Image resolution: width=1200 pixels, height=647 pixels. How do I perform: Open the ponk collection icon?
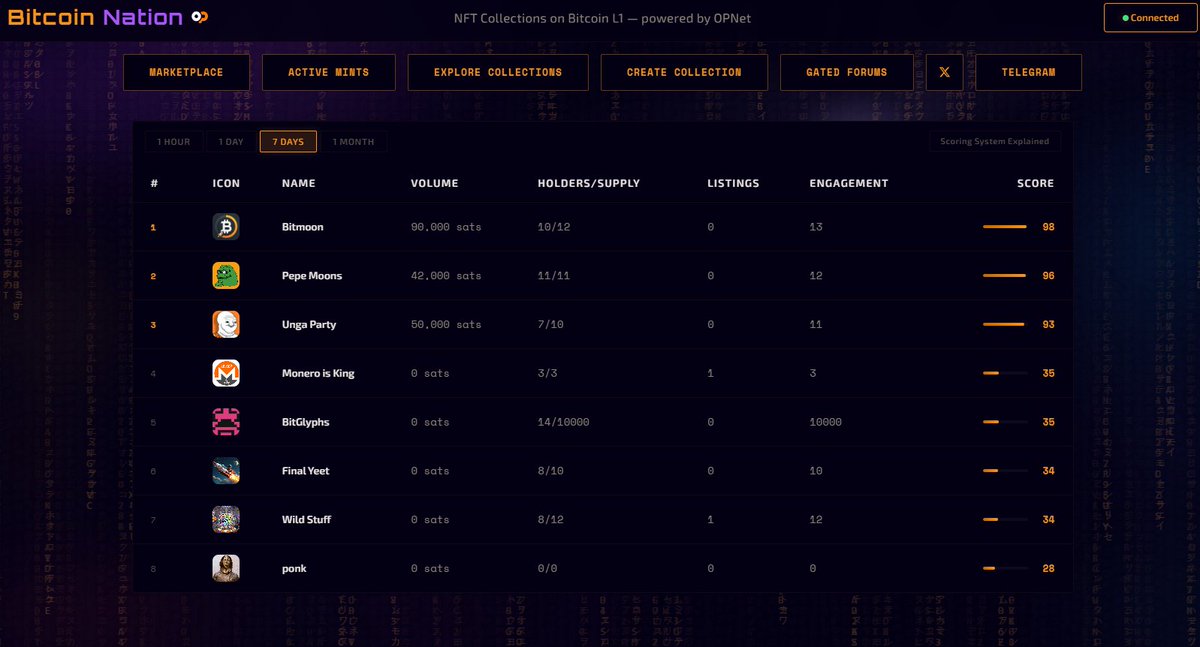click(226, 568)
